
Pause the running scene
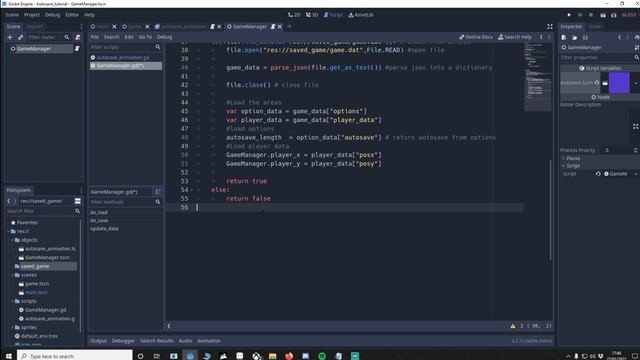580,15
